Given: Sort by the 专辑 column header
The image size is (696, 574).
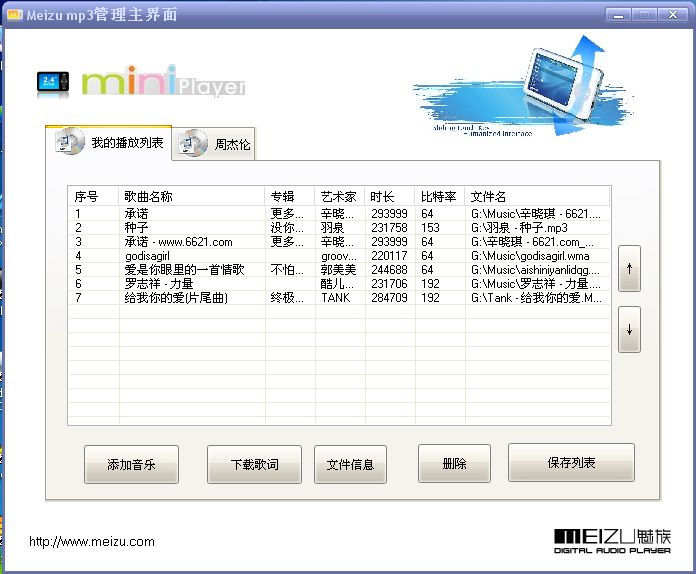Looking at the screenshot, I should pyautogui.click(x=290, y=196).
